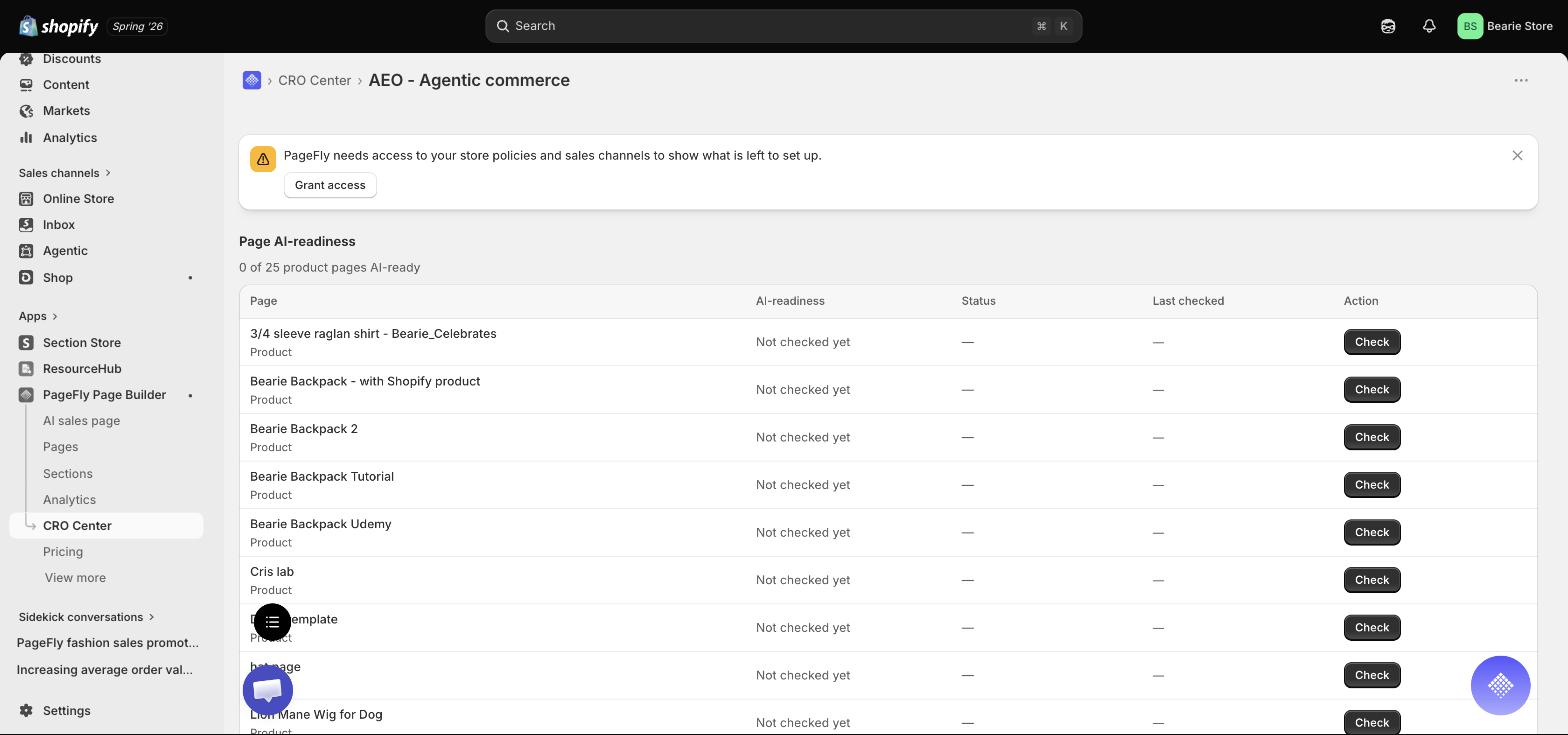1568x735 pixels.
Task: Expand View more in PageFly submenu
Action: tap(75, 578)
